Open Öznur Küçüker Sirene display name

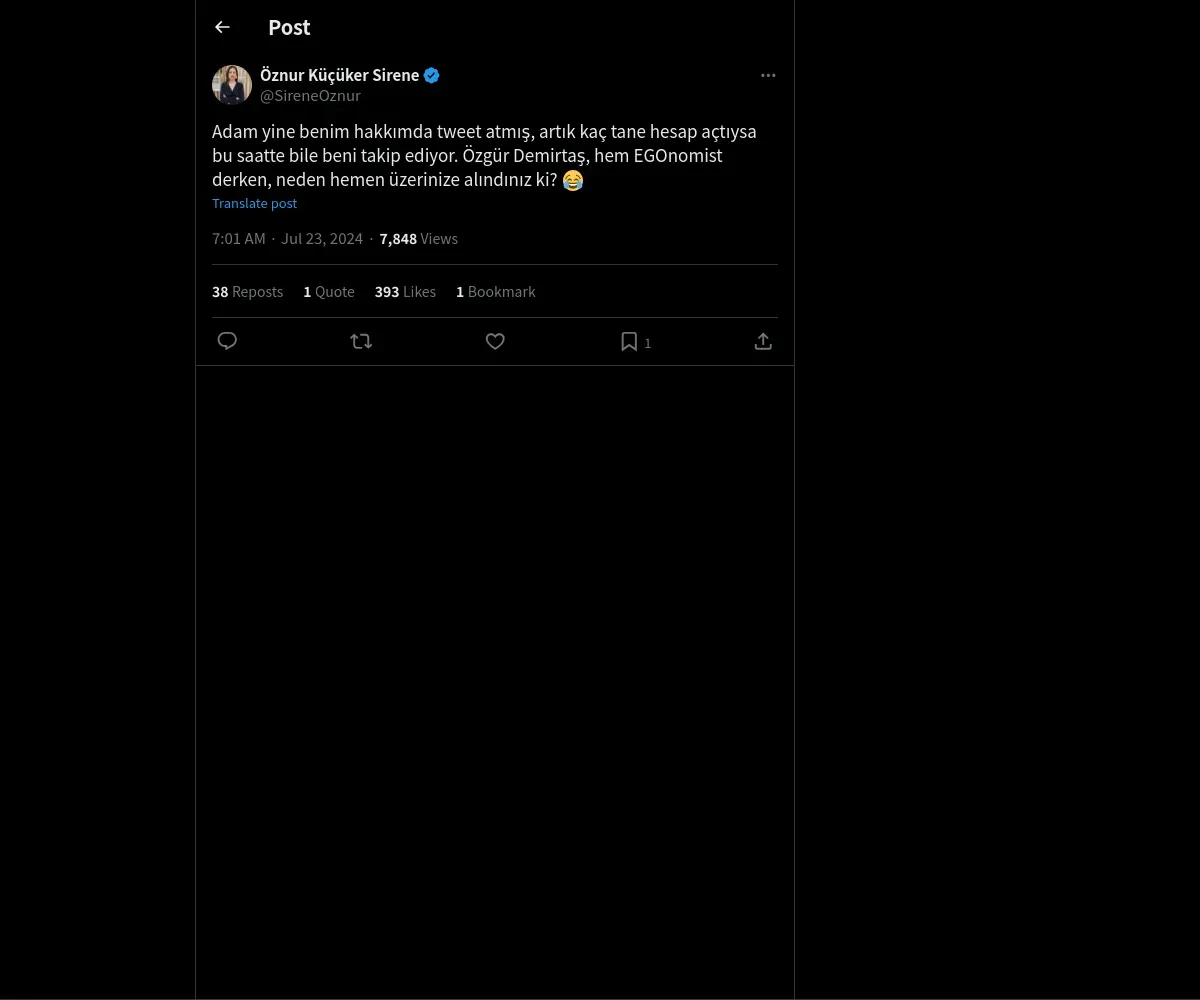tap(339, 75)
